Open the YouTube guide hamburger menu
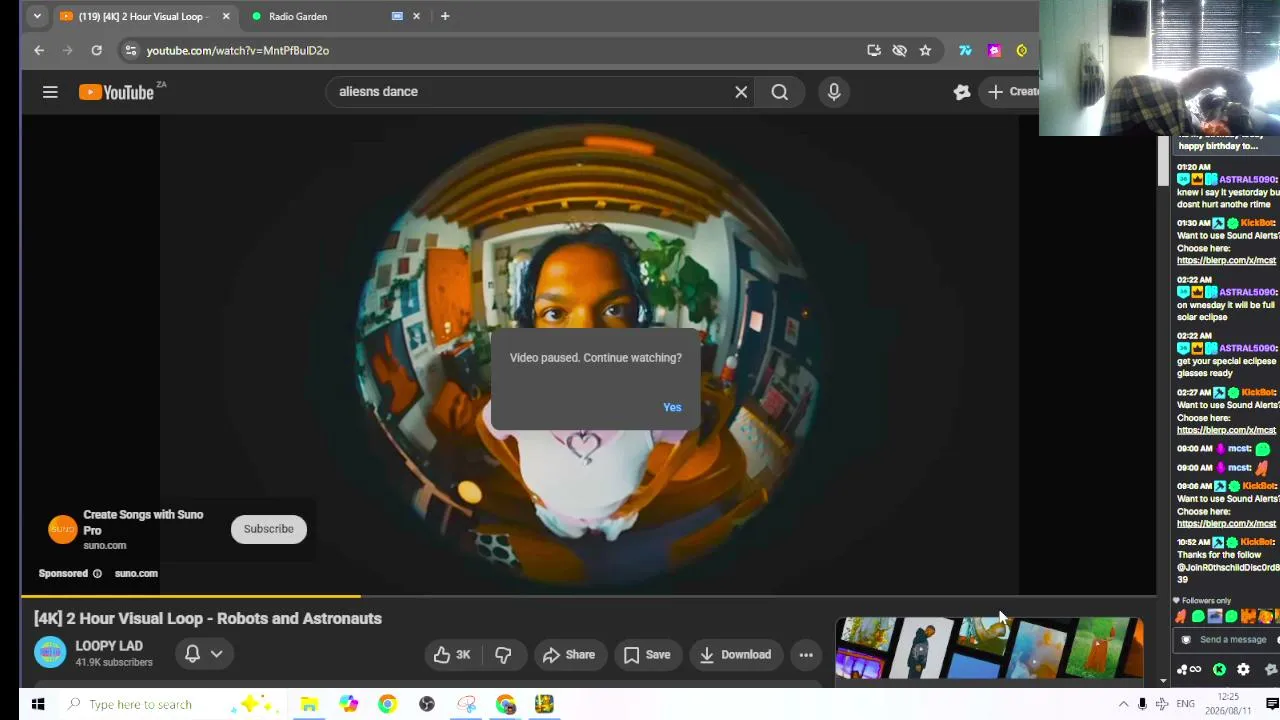 50,92
